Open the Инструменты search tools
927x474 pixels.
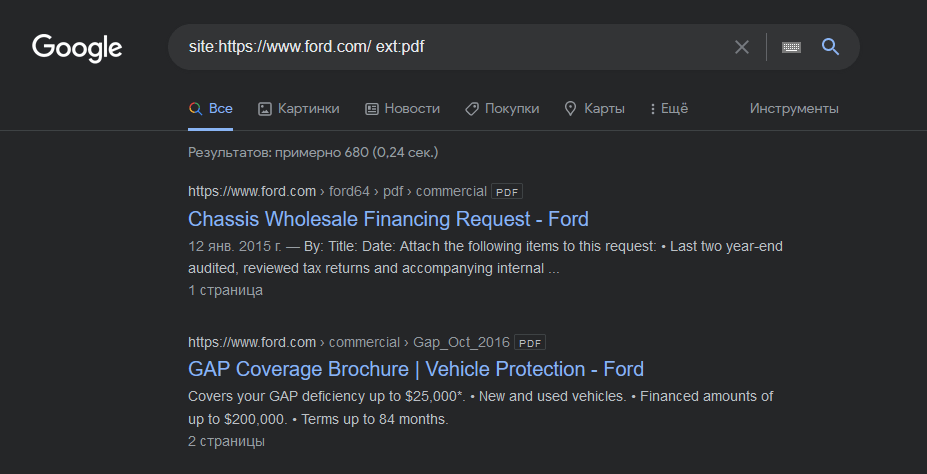[x=794, y=108]
